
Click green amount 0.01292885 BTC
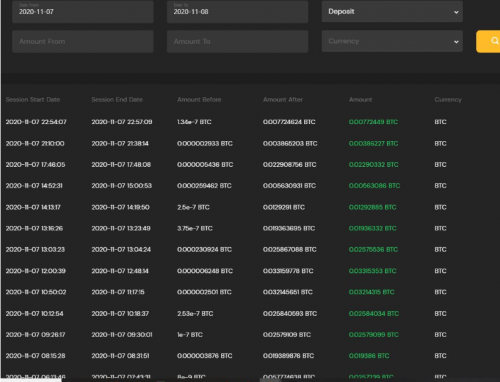pyautogui.click(x=372, y=207)
